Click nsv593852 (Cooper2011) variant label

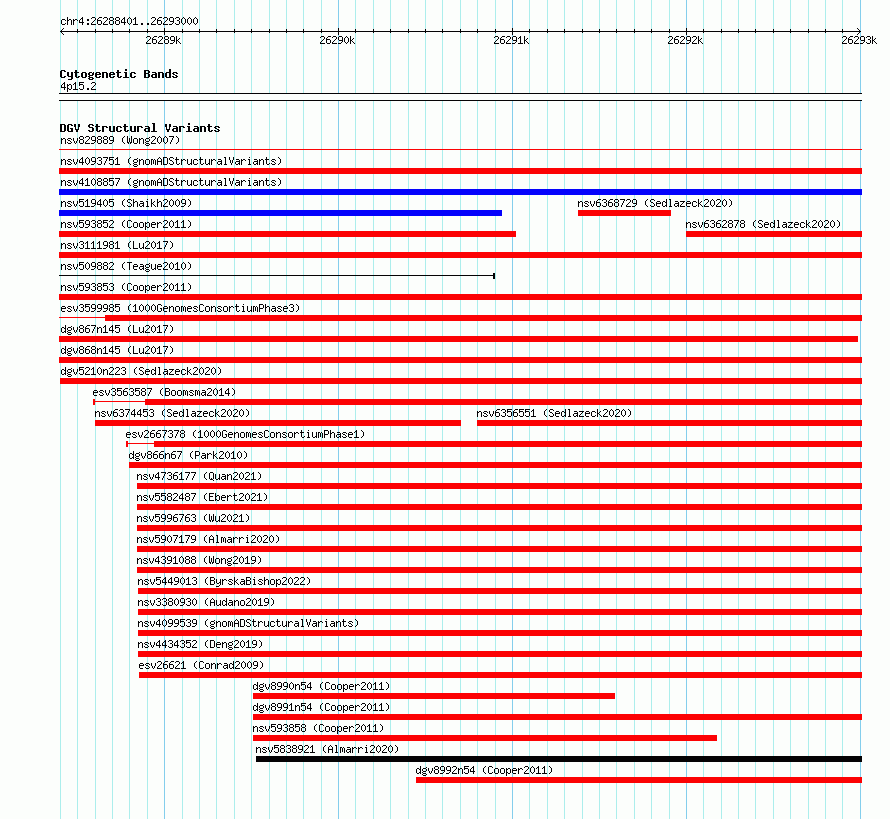point(126,224)
